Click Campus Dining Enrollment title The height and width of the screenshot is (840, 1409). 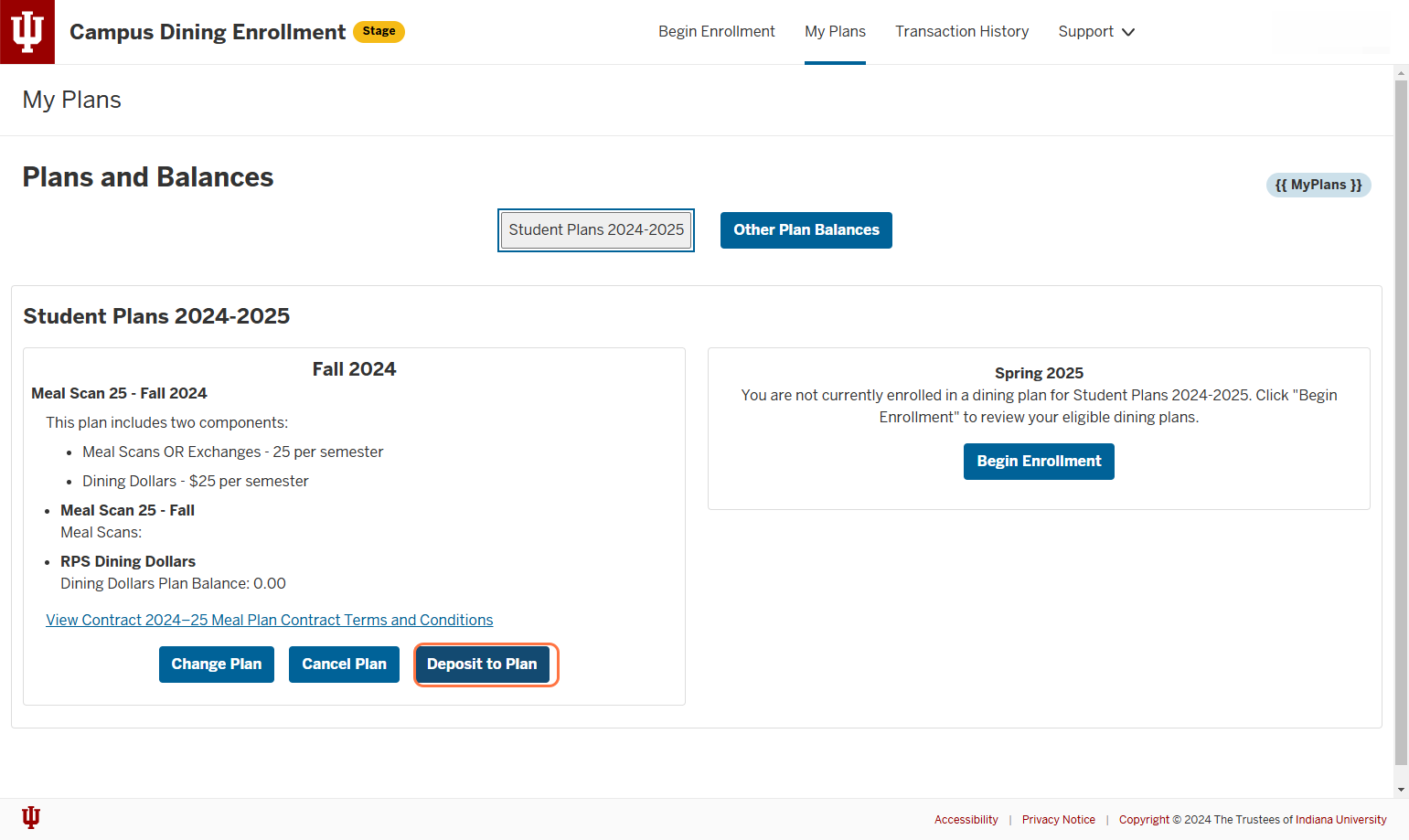(208, 32)
